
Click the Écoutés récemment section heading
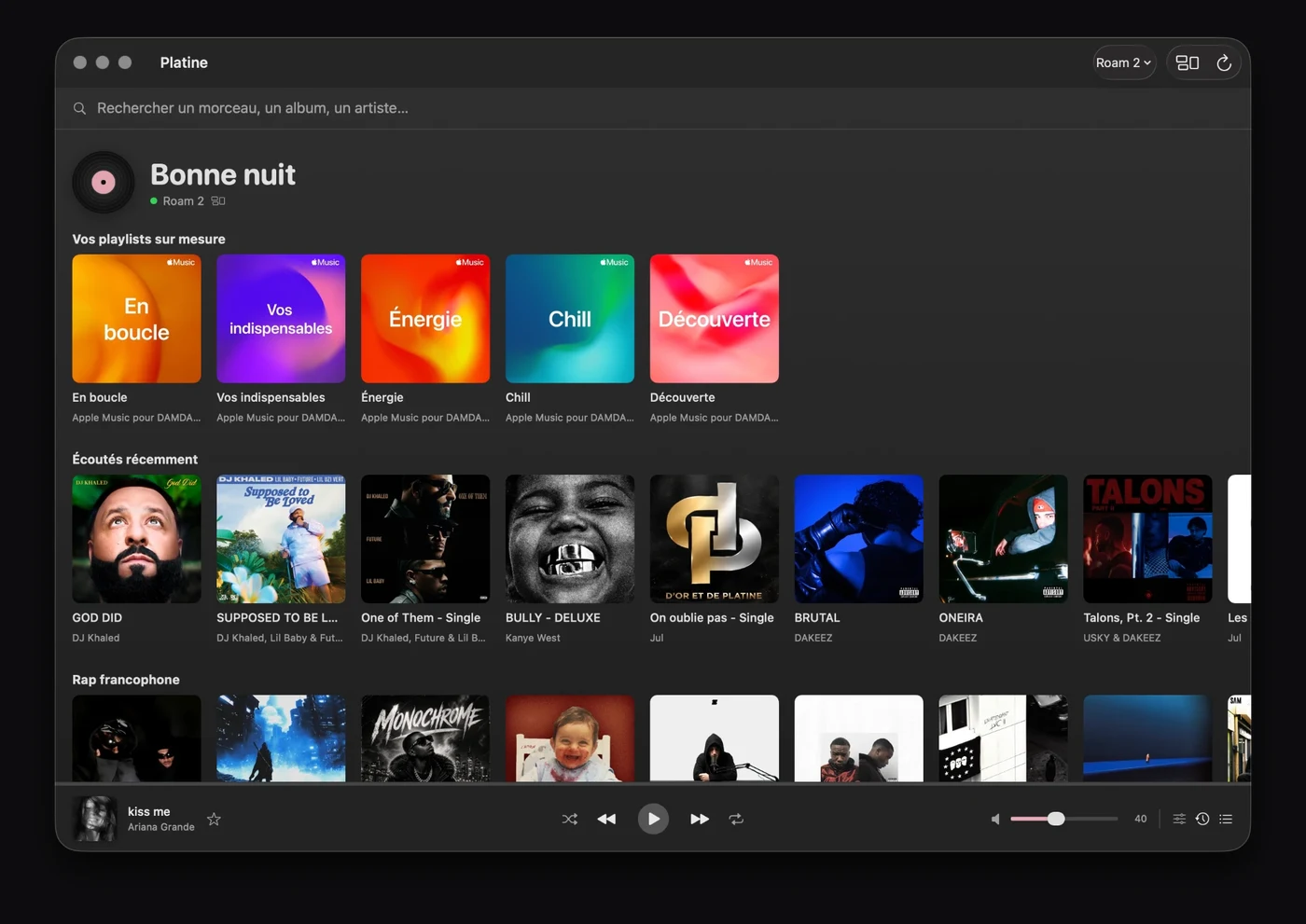[135, 460]
